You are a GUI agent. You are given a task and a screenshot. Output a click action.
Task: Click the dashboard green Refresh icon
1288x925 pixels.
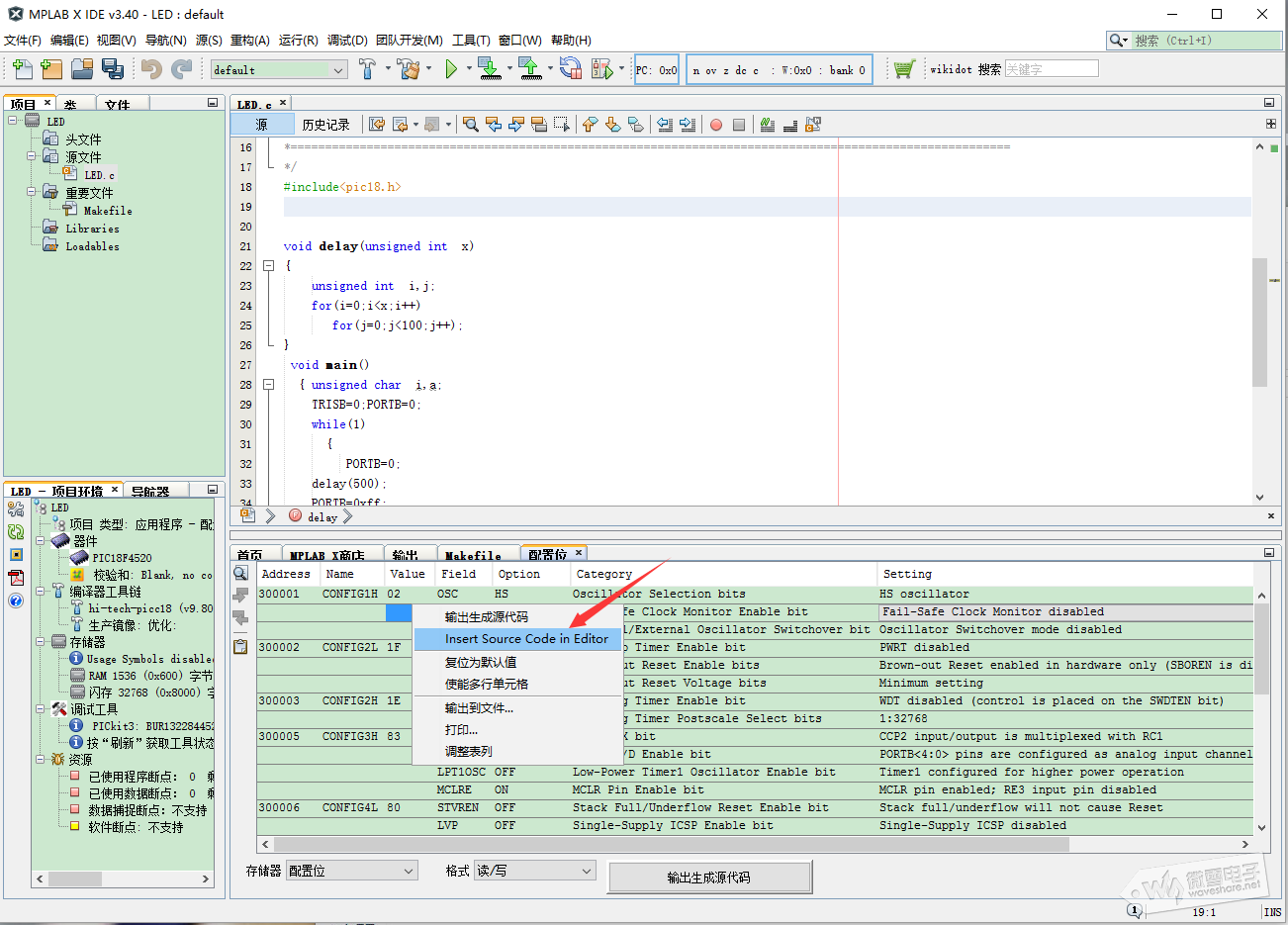point(16,531)
